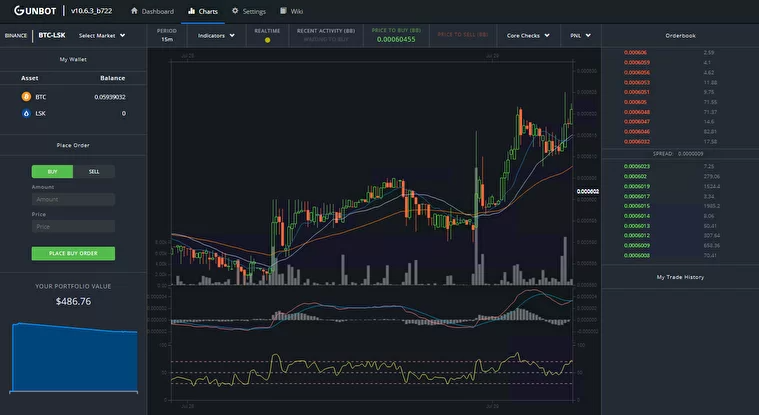This screenshot has width=759, height=415.
Task: Click bid price 0.0006012 in orderbook
Action: click(x=637, y=235)
